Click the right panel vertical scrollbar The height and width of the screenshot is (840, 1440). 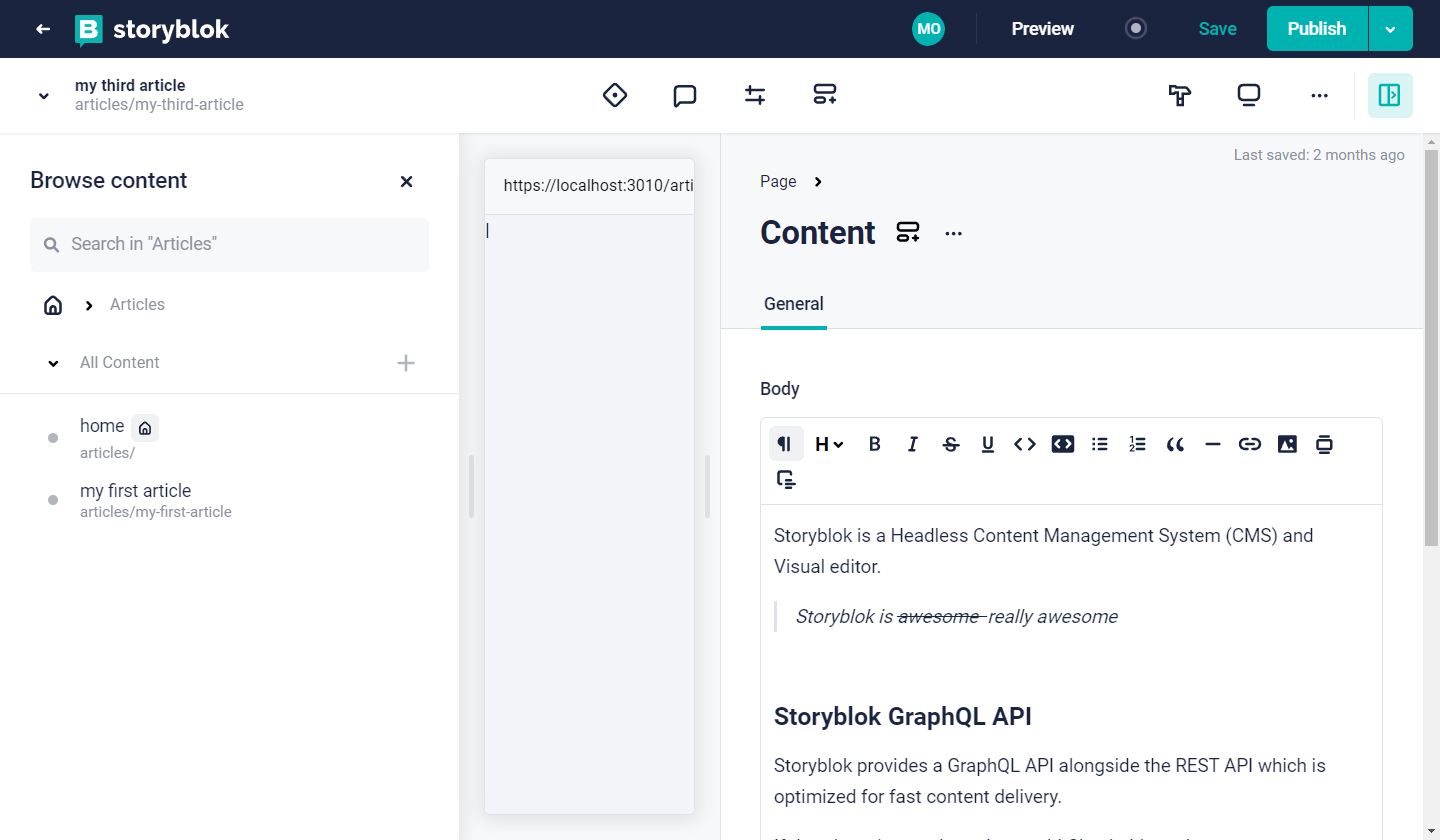pyautogui.click(x=1431, y=347)
